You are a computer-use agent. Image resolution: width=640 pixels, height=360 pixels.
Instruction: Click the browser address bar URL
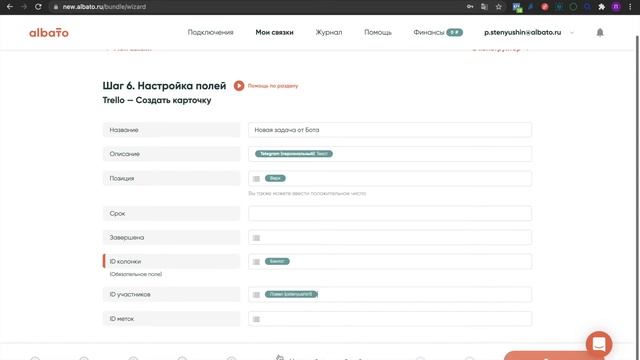[104, 7]
